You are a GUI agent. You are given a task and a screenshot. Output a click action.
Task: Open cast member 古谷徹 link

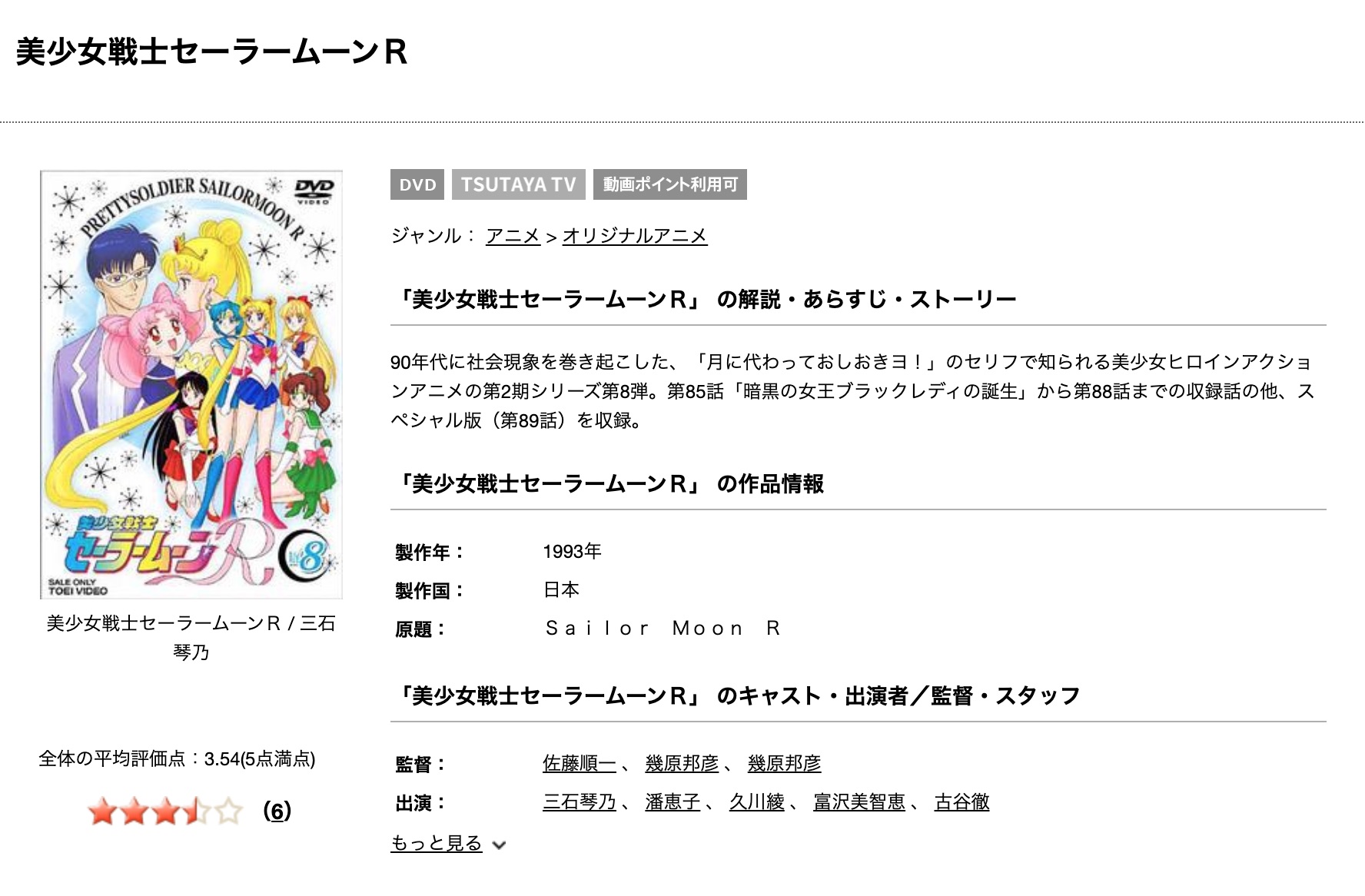click(x=961, y=801)
